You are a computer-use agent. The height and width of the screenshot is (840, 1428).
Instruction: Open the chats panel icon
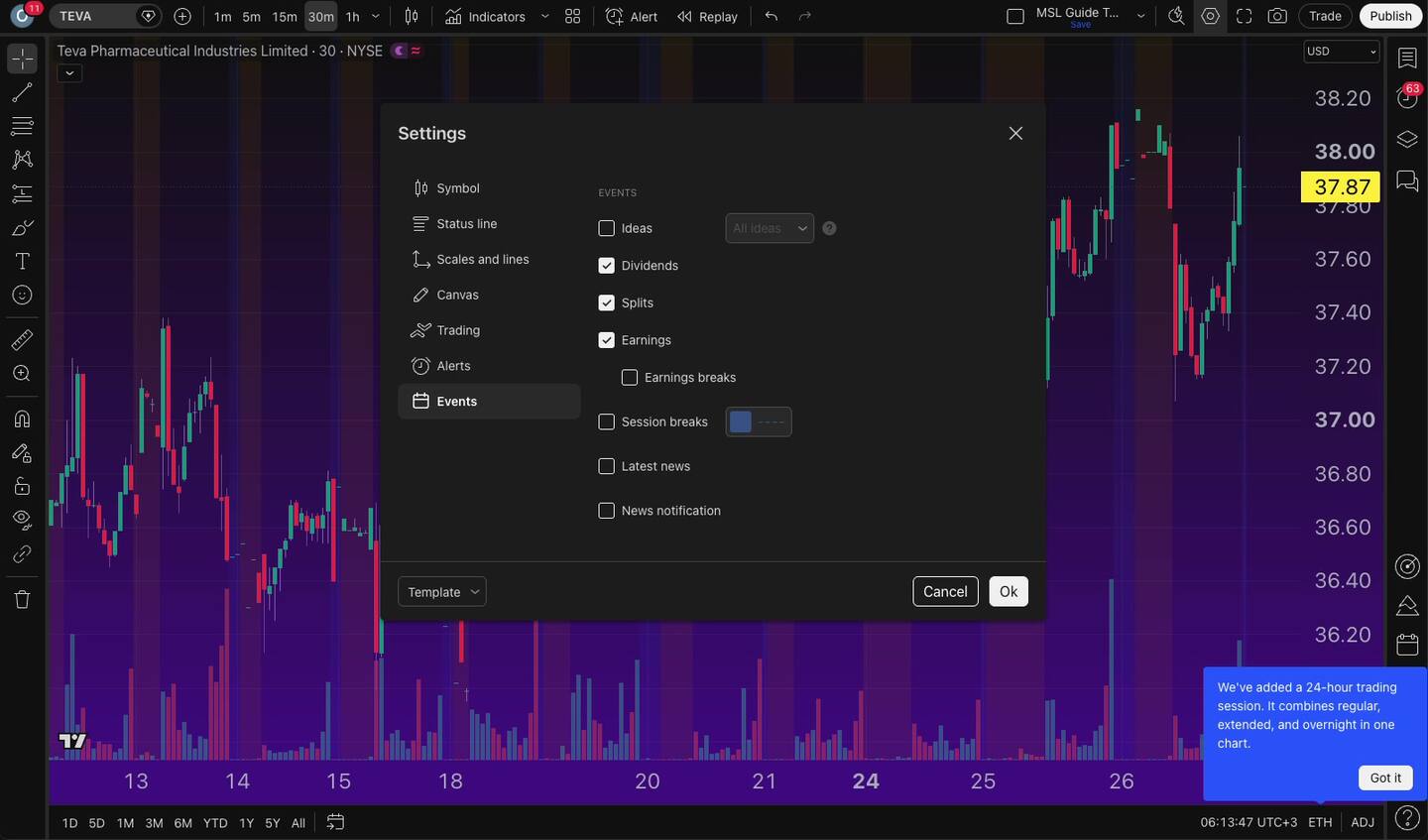click(x=1407, y=180)
